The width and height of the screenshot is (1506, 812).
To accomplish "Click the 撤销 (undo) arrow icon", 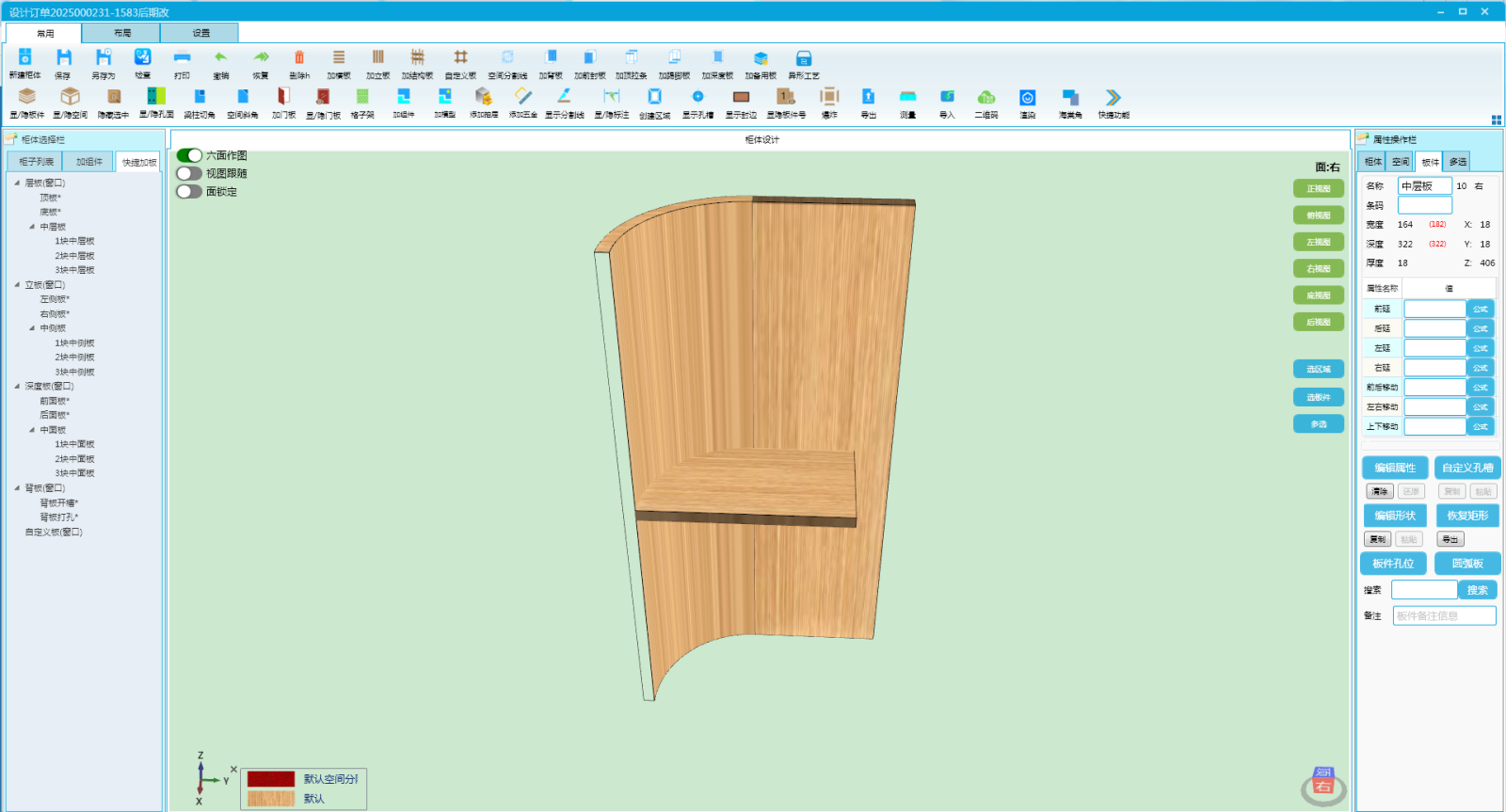I will [221, 58].
